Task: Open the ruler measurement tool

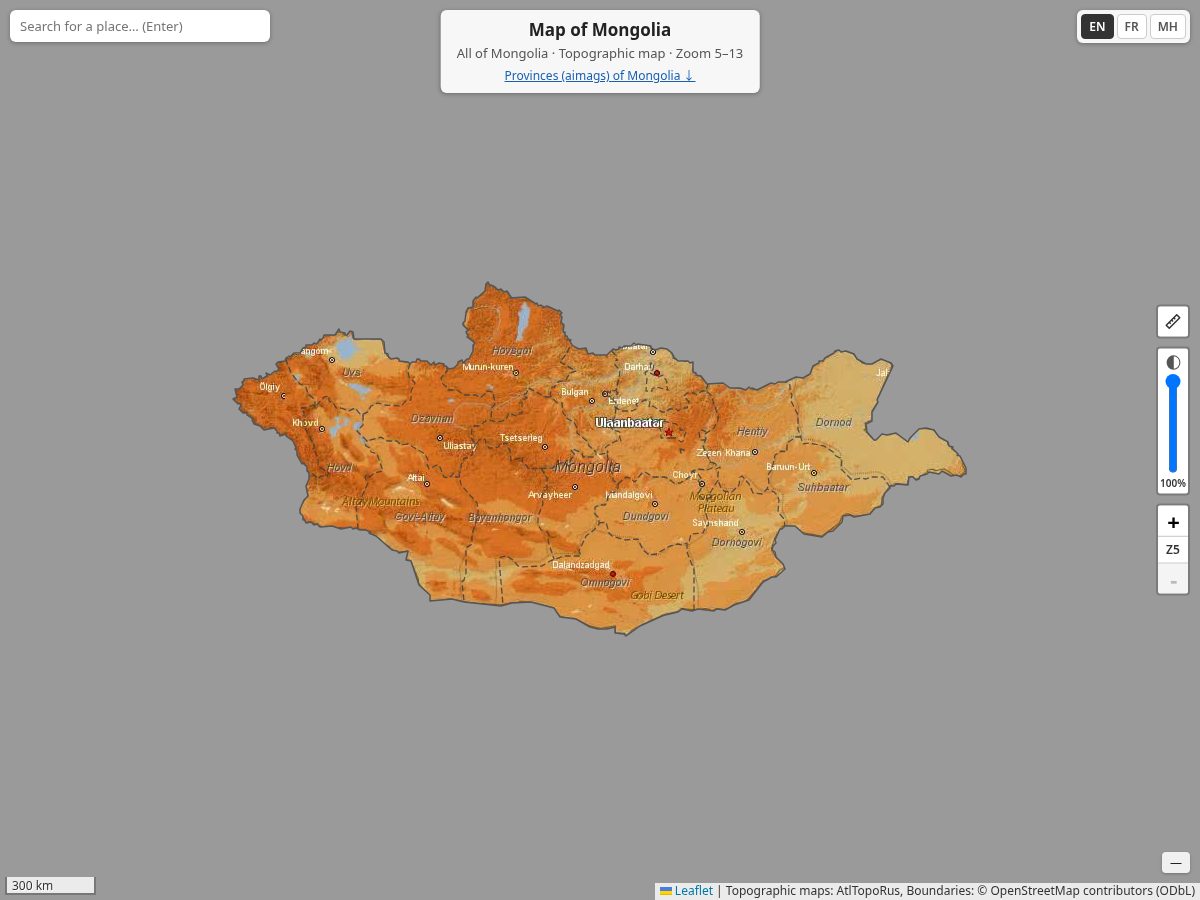Action: [x=1173, y=322]
